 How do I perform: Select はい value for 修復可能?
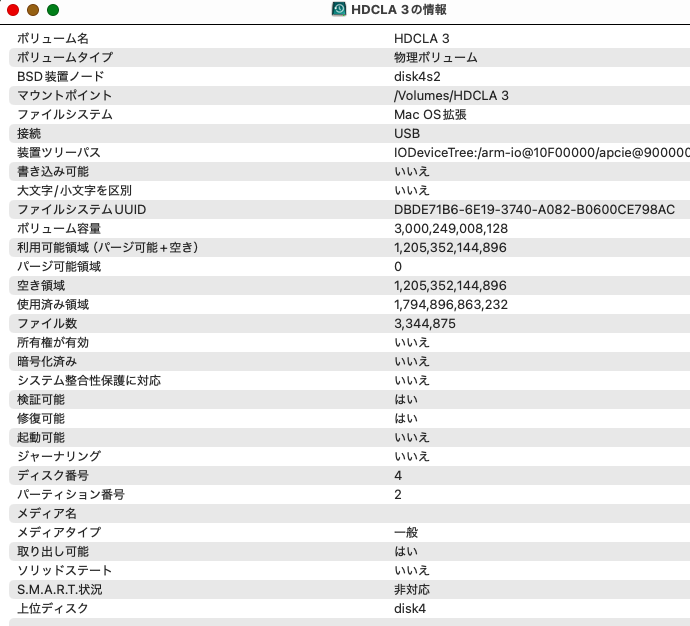[x=406, y=418]
